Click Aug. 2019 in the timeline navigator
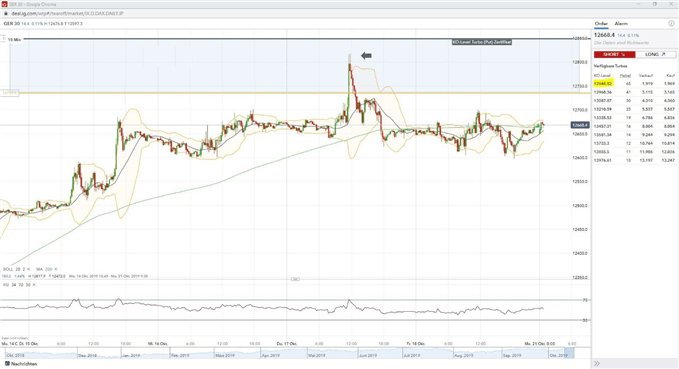679x369 pixels. coord(463,356)
